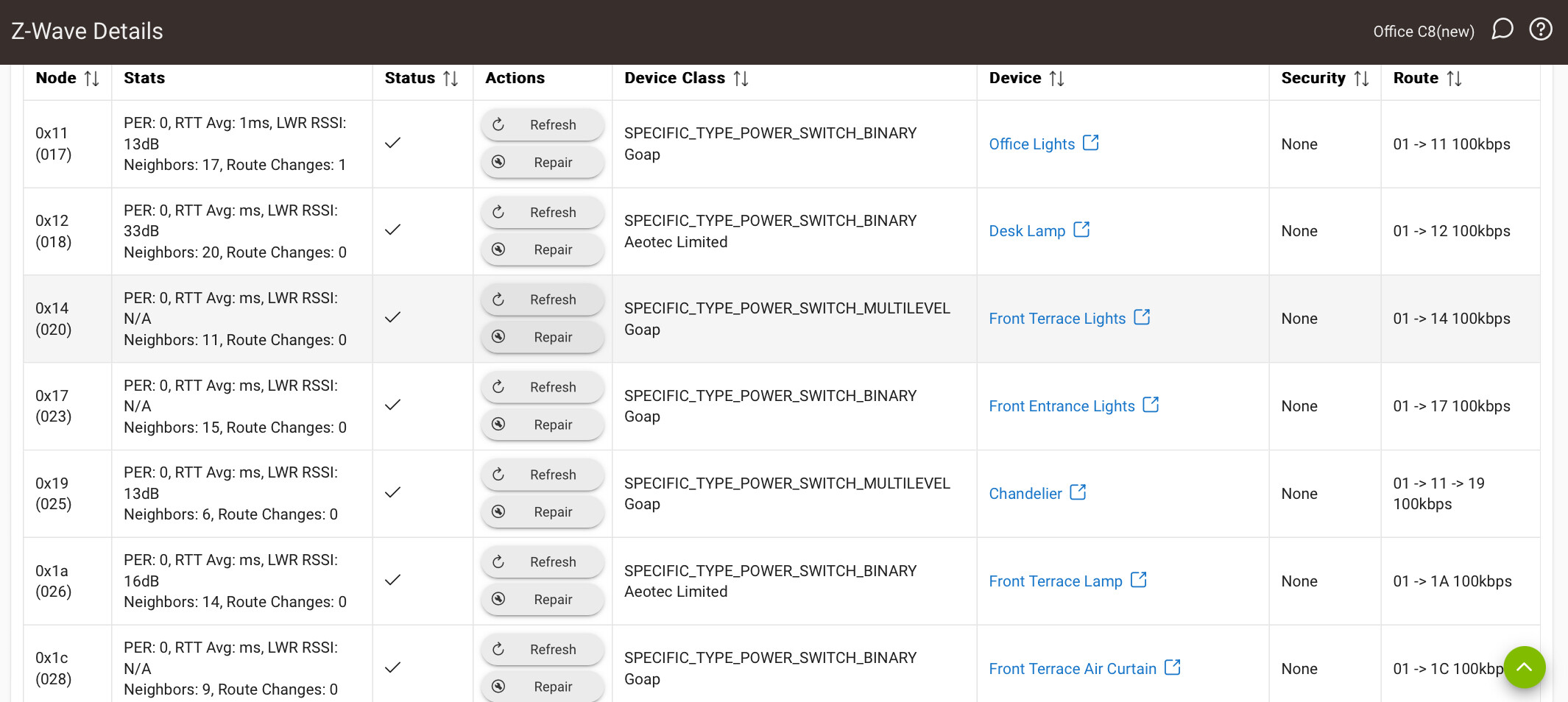Refresh node 0x1a Front Terrace Lamp

543,562
